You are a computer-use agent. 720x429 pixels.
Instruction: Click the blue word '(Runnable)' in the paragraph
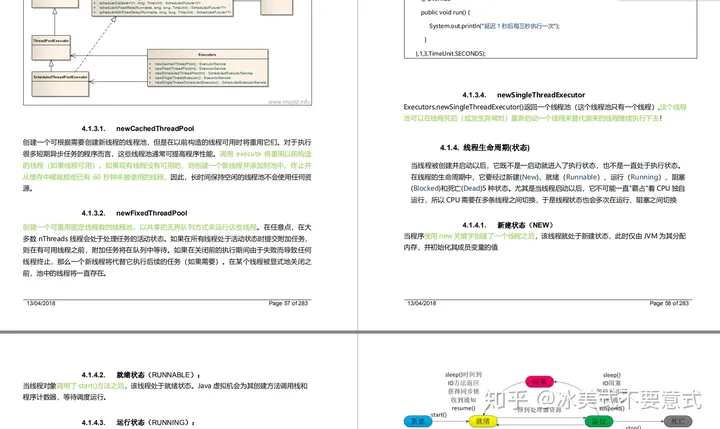pos(582,177)
